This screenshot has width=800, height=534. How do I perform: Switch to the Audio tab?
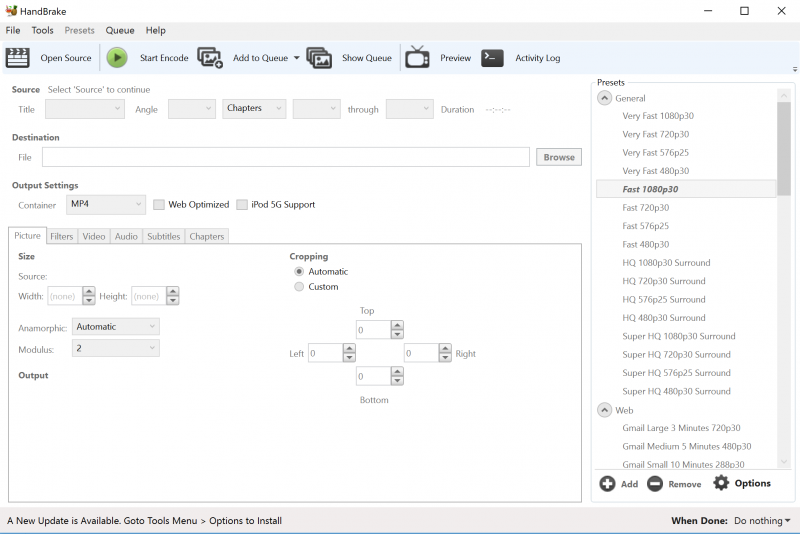point(126,236)
